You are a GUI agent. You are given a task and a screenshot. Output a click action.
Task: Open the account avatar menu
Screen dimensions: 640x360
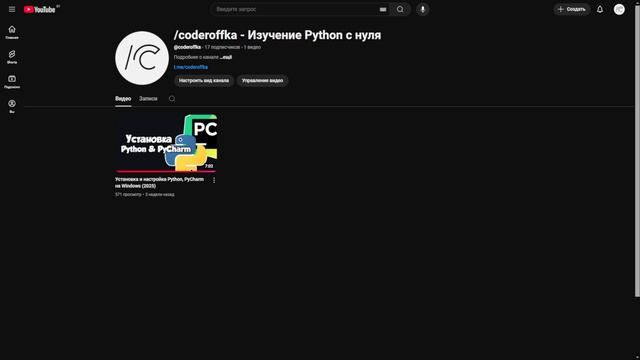point(619,9)
